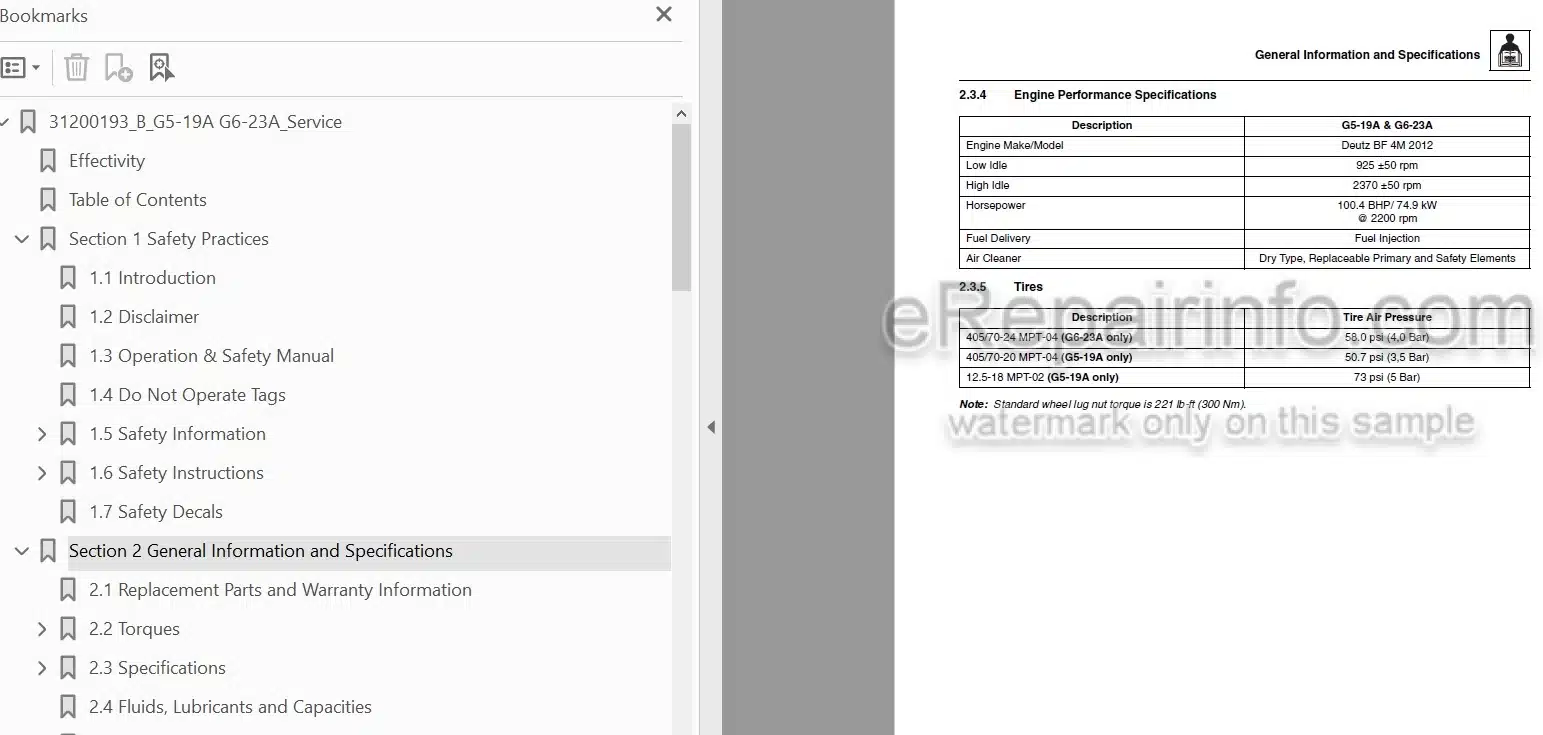The image size is (1543, 735).
Task: Click the bookmarks panel vertical scrollbar thumb
Action: (x=682, y=207)
